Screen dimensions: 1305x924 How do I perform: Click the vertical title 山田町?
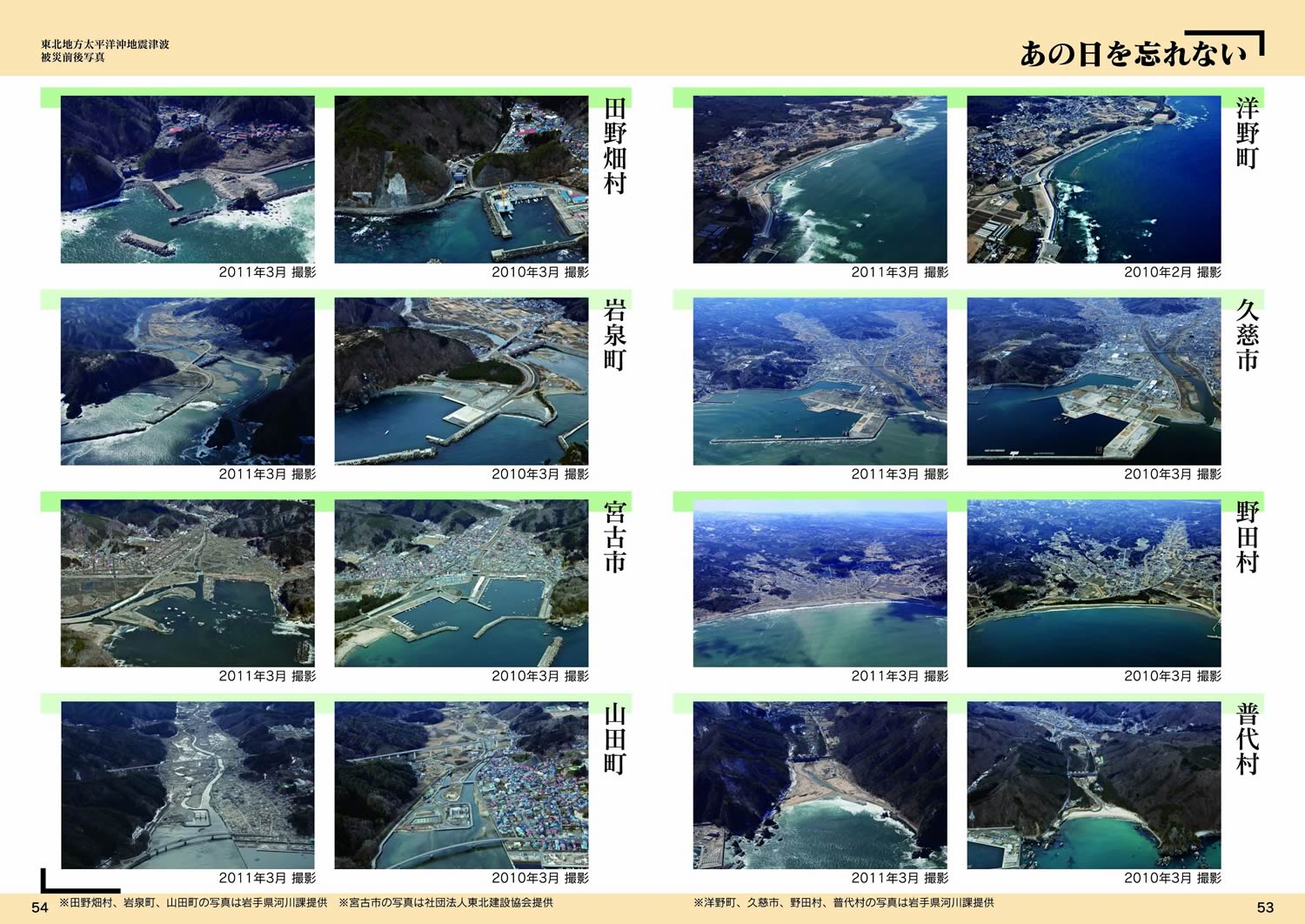click(x=615, y=739)
